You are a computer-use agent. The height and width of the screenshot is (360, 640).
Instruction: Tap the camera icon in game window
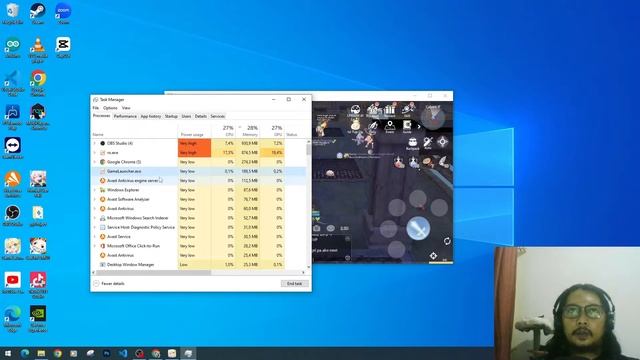(317, 228)
